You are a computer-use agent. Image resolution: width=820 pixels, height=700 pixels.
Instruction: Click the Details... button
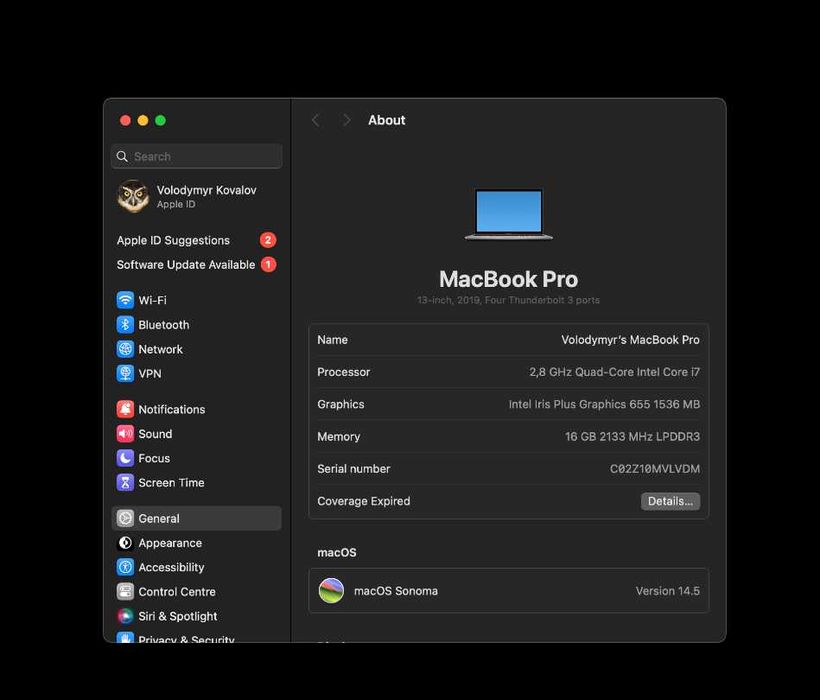point(670,501)
